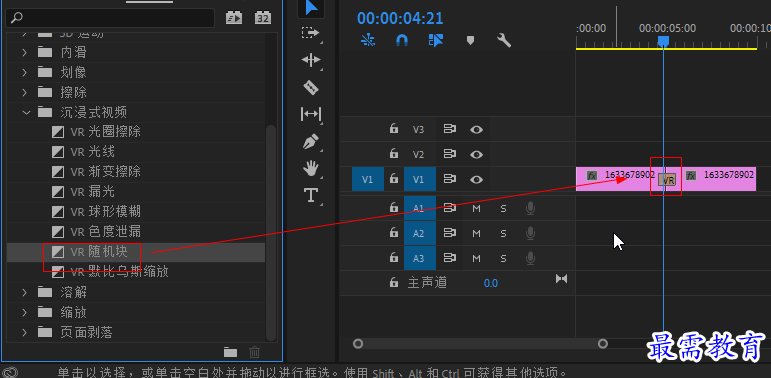Open Creative Cloud icon in status bar
The image size is (771, 378).
click(x=10, y=372)
